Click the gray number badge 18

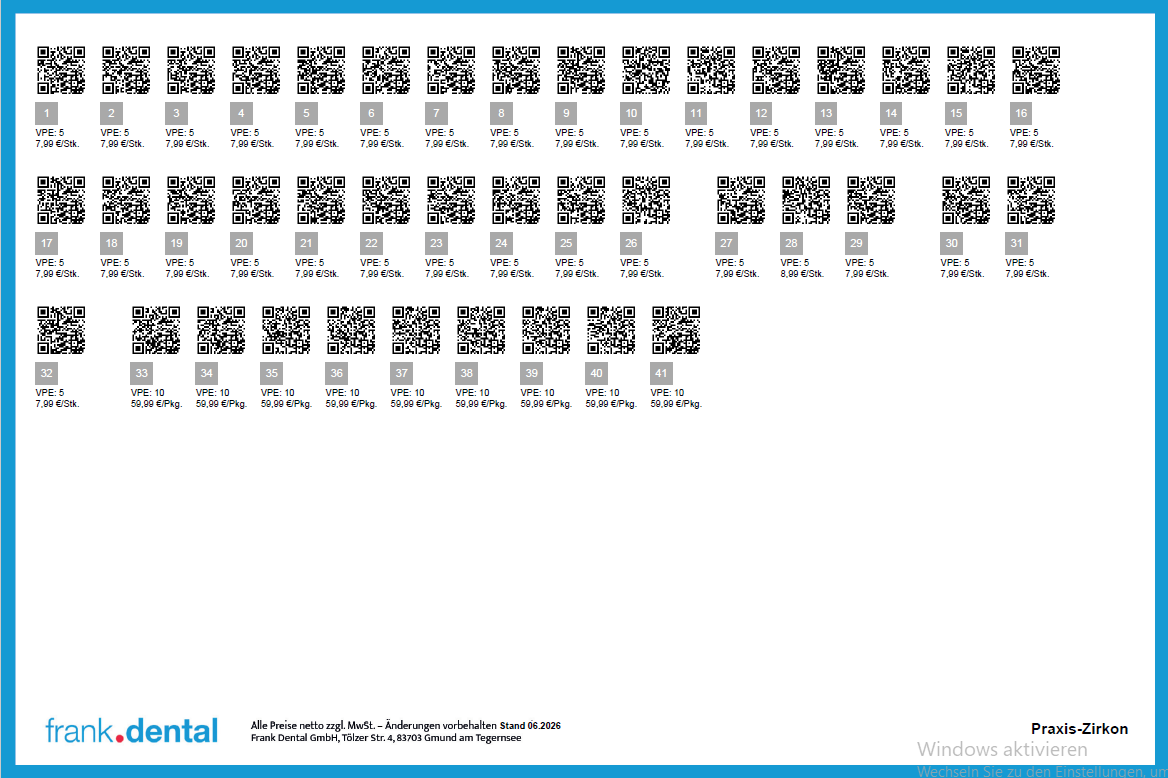click(x=111, y=243)
